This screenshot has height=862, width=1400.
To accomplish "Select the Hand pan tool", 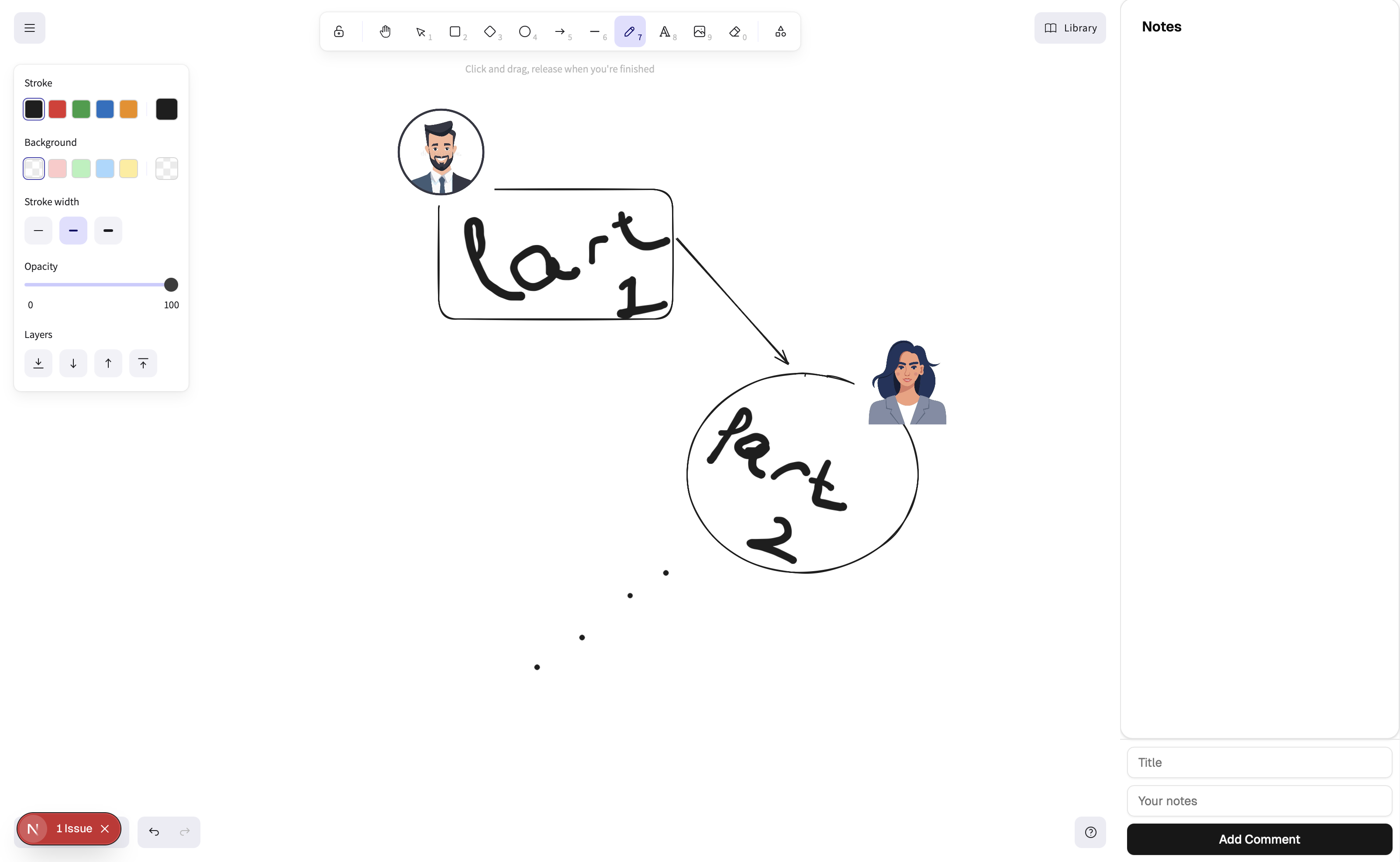I will (385, 31).
